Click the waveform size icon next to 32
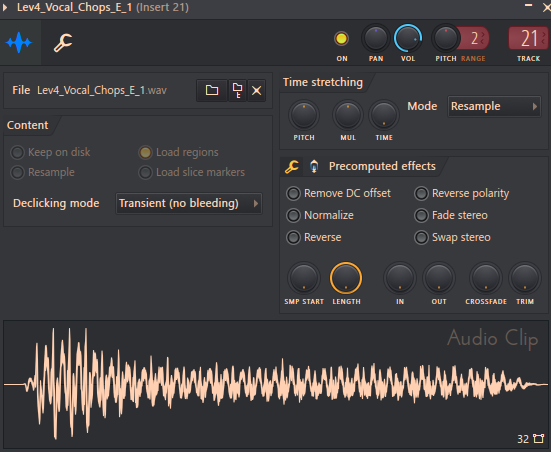 [538, 439]
